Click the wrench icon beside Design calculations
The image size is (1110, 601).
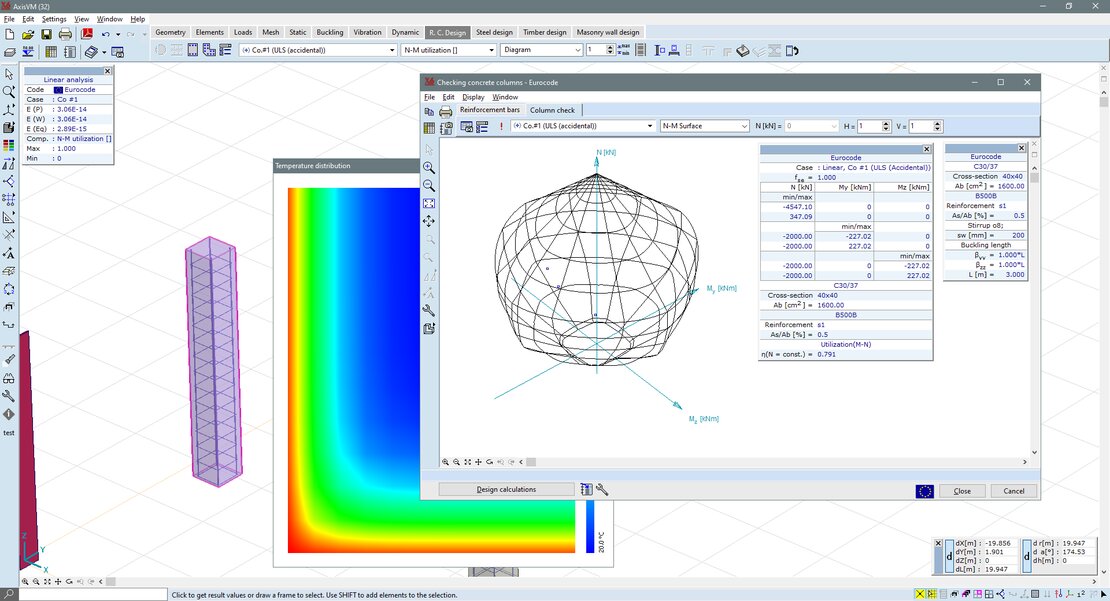(603, 490)
